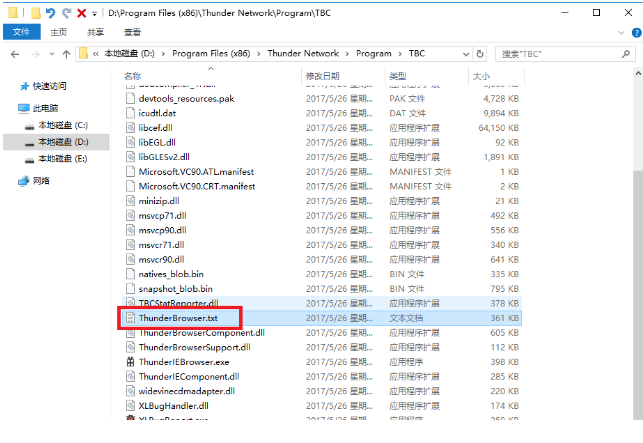Select Microsoft.VC90.ATL.manifest file
643x443 pixels.
pos(196,172)
